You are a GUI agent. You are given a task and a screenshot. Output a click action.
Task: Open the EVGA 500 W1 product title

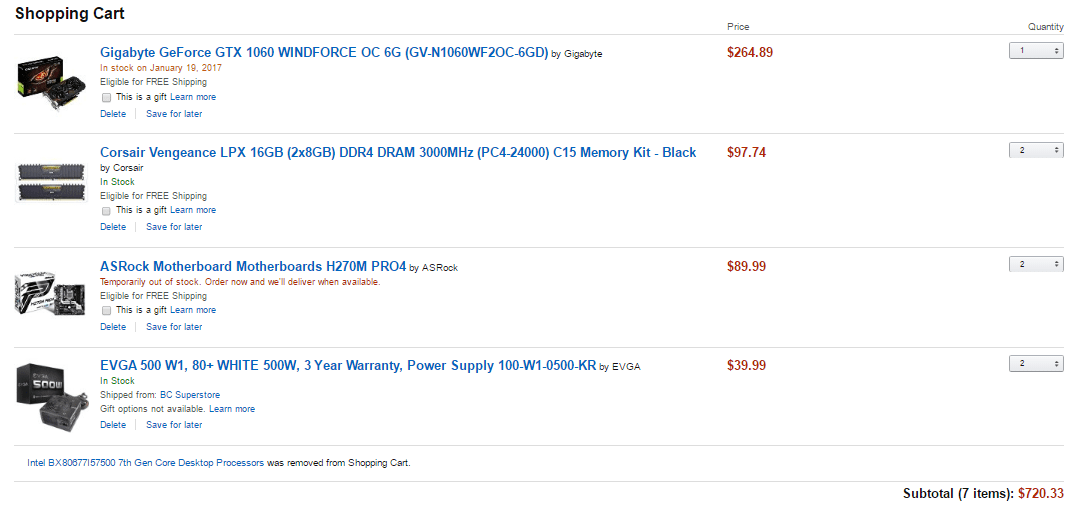[348, 366]
